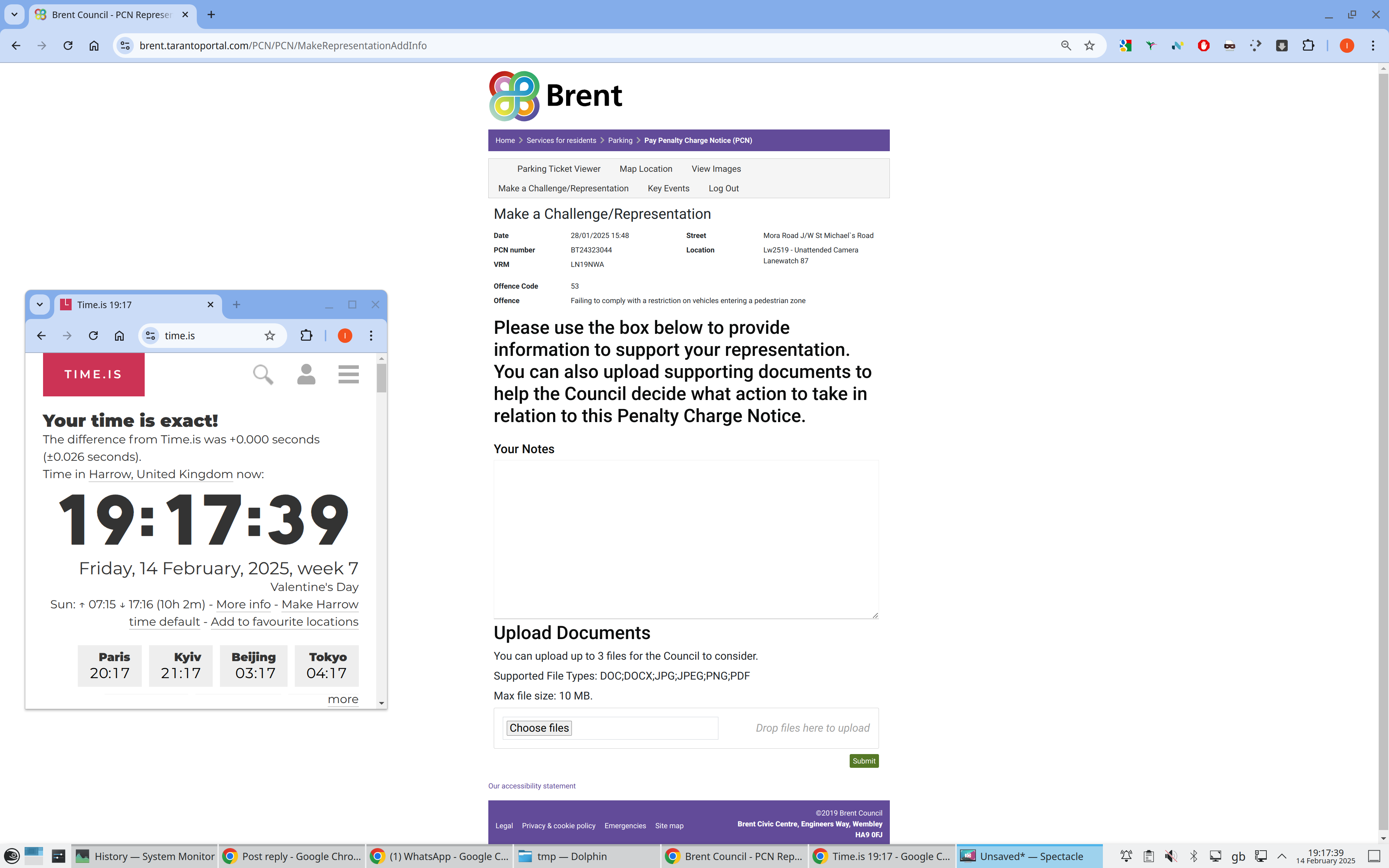Open the Bluetooth system tray icon
The image size is (1389, 868).
point(1194,856)
